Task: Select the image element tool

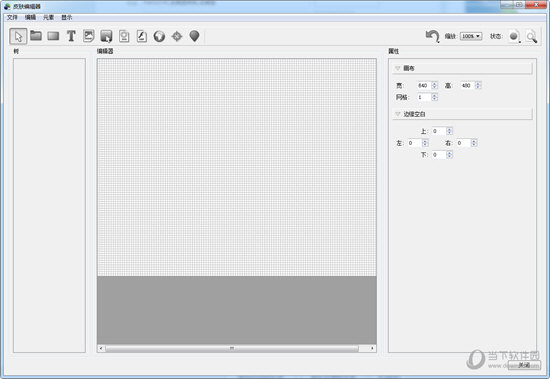Action: coord(89,36)
